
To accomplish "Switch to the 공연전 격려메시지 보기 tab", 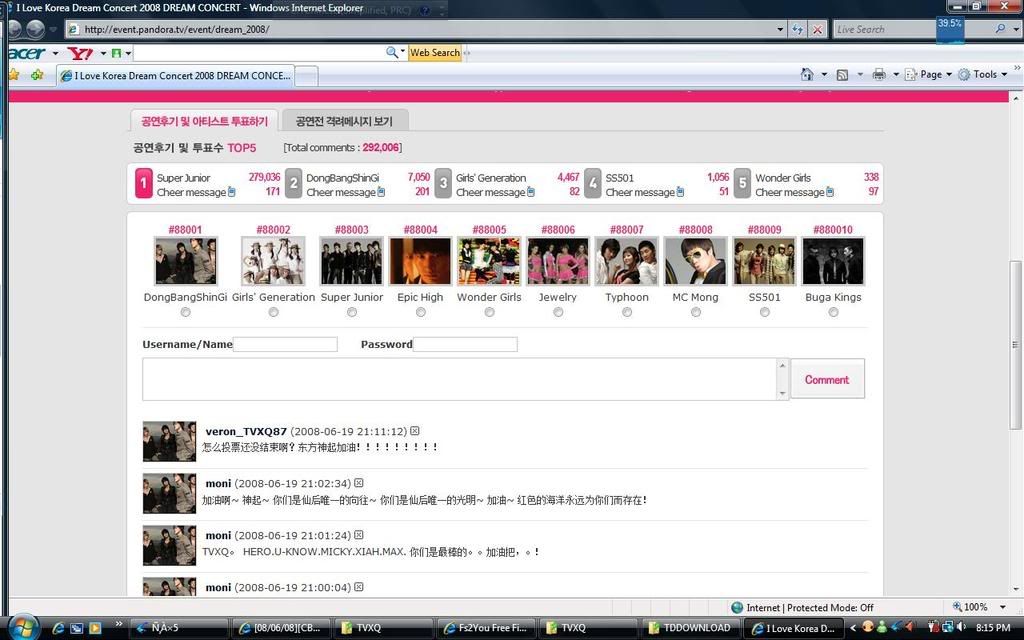I will coord(344,121).
